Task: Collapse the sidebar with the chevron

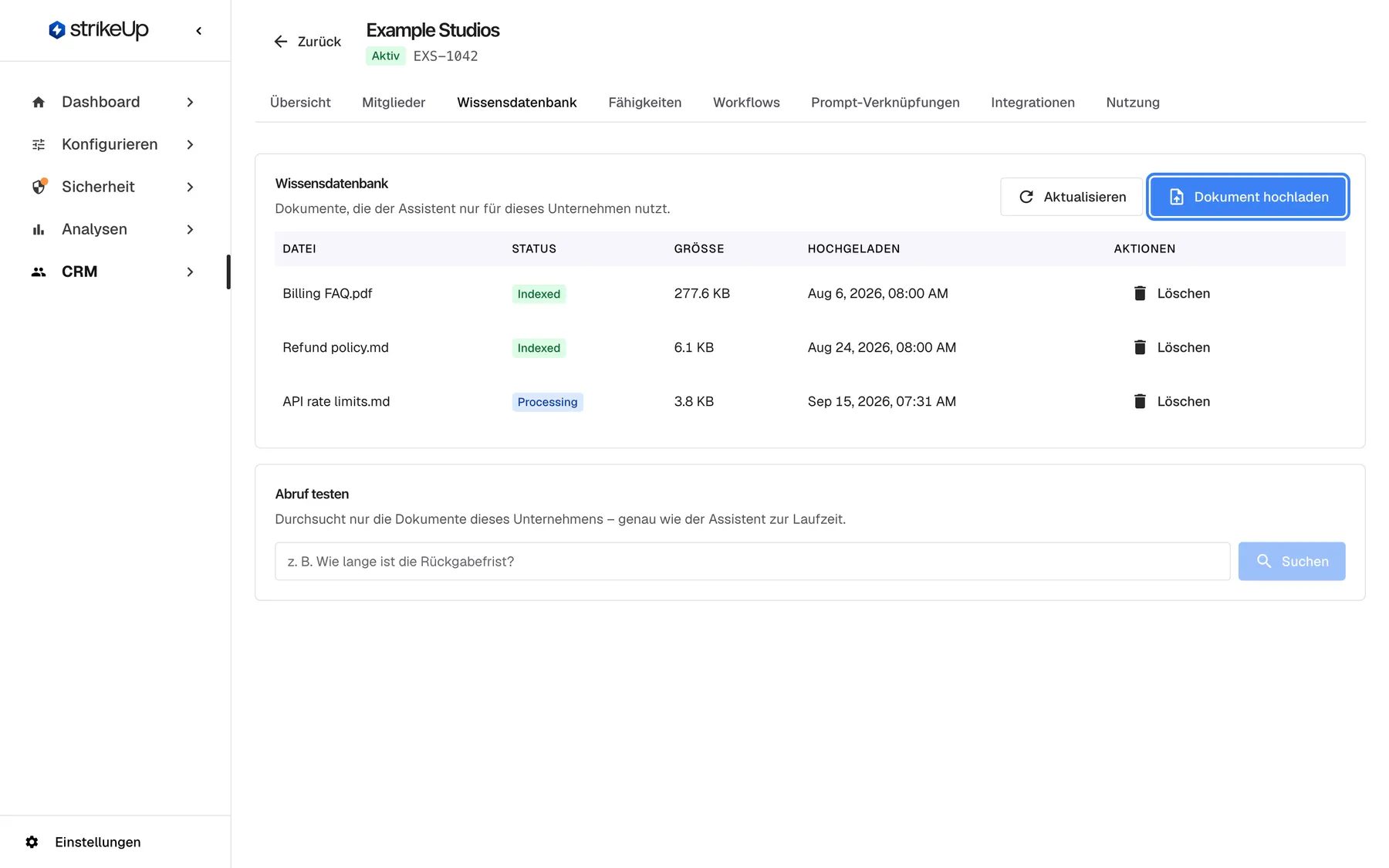Action: pyautogui.click(x=199, y=31)
